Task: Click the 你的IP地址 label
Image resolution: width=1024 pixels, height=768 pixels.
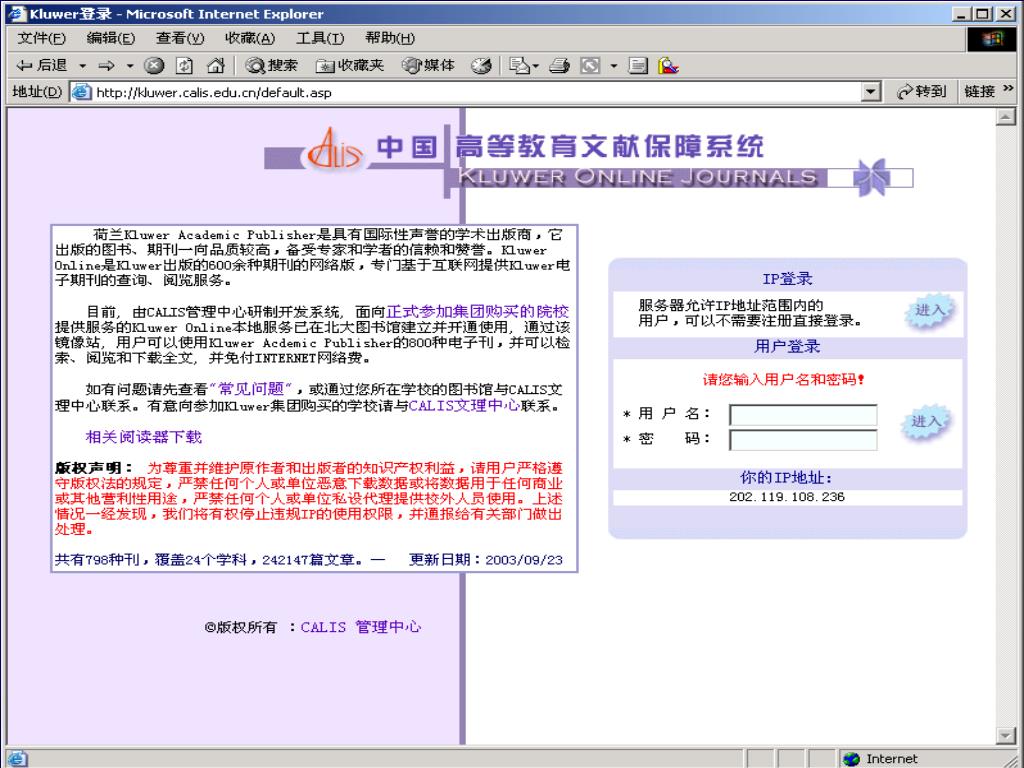Action: tap(786, 478)
